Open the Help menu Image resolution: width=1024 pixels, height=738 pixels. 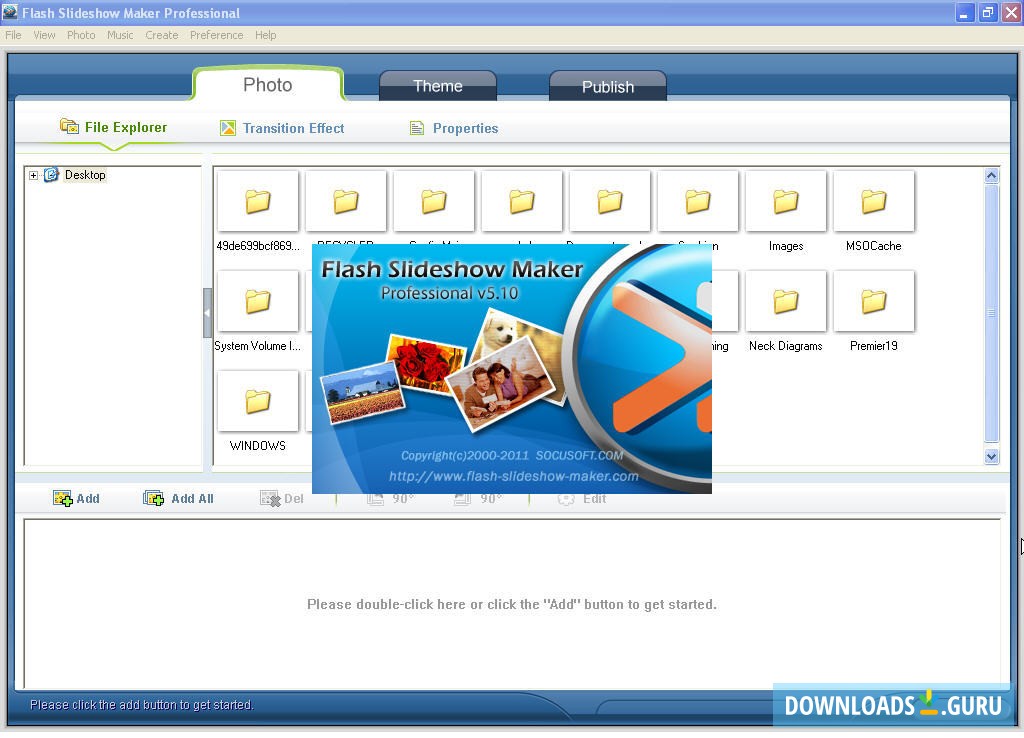tap(265, 35)
